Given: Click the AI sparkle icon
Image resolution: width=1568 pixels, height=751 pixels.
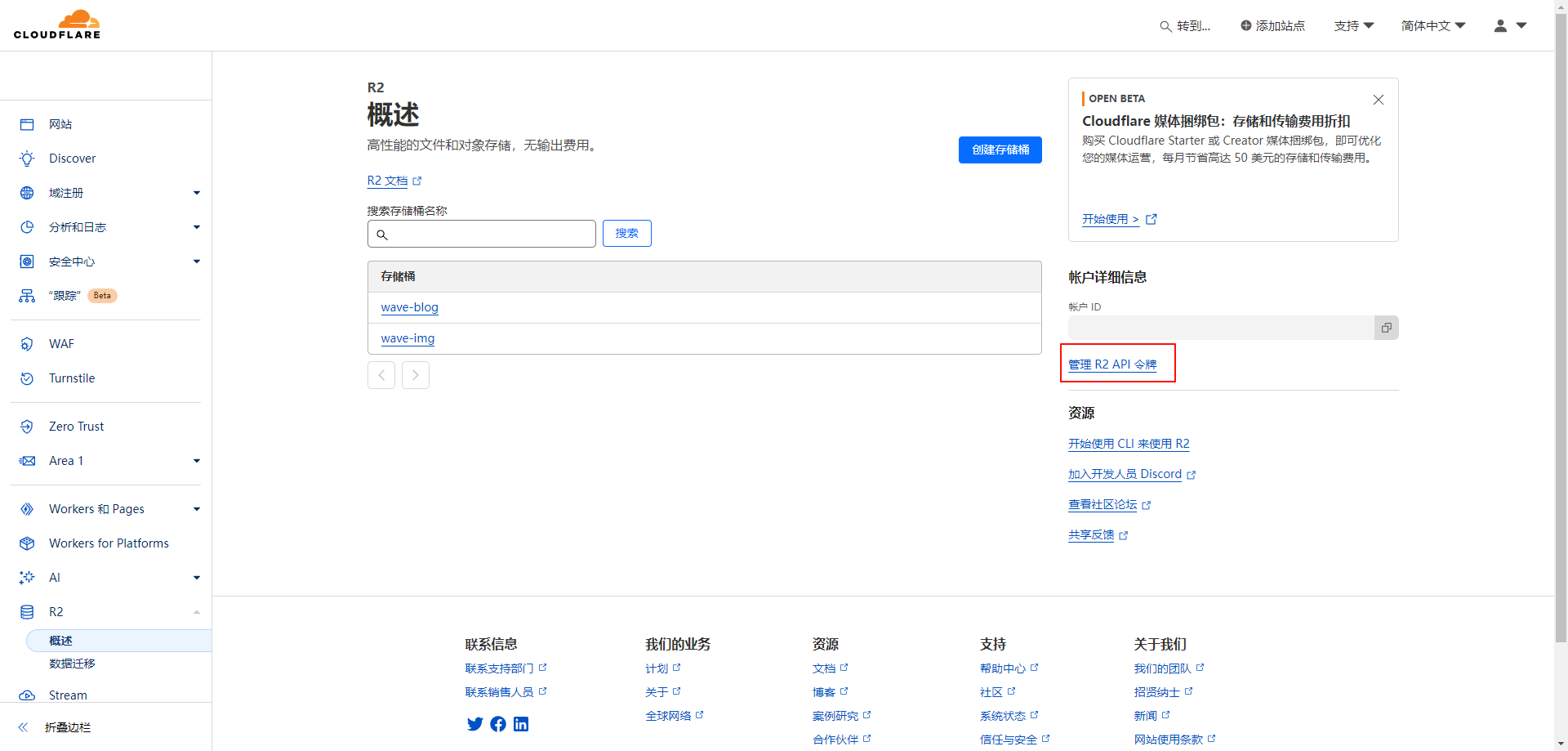Looking at the screenshot, I should (x=27, y=578).
